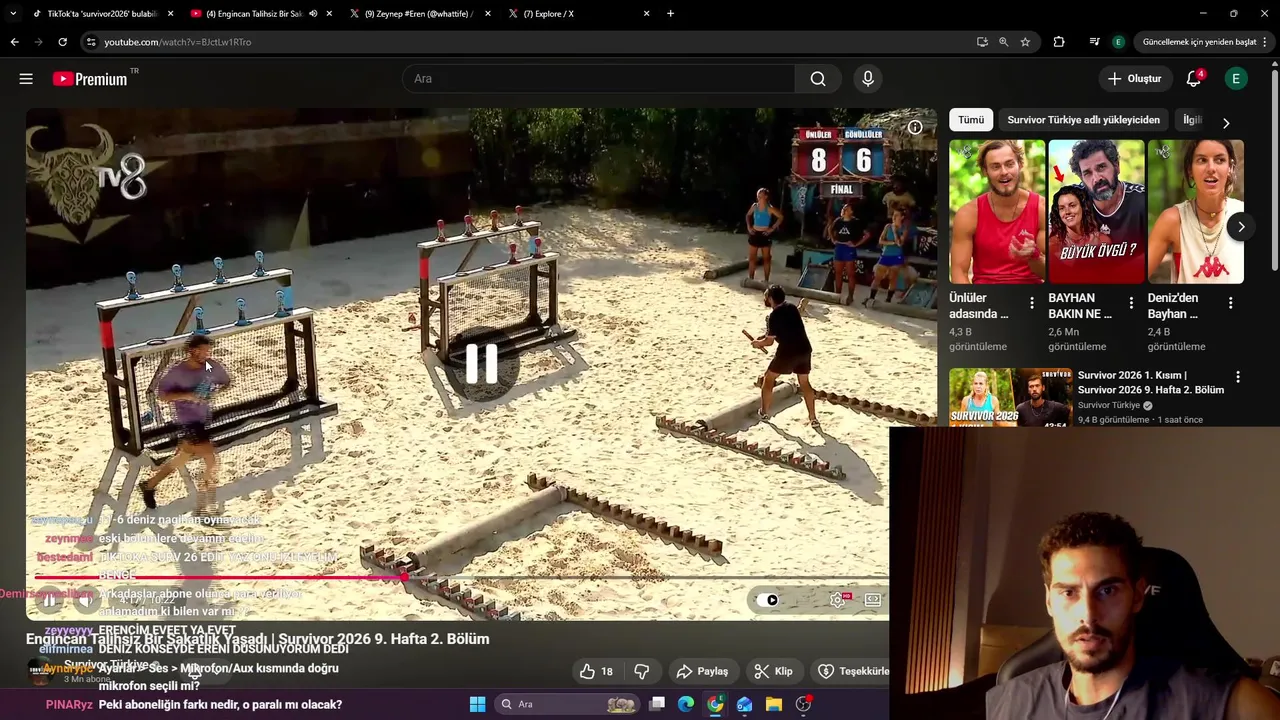Open the Chrome three-dot menu

[1265, 42]
